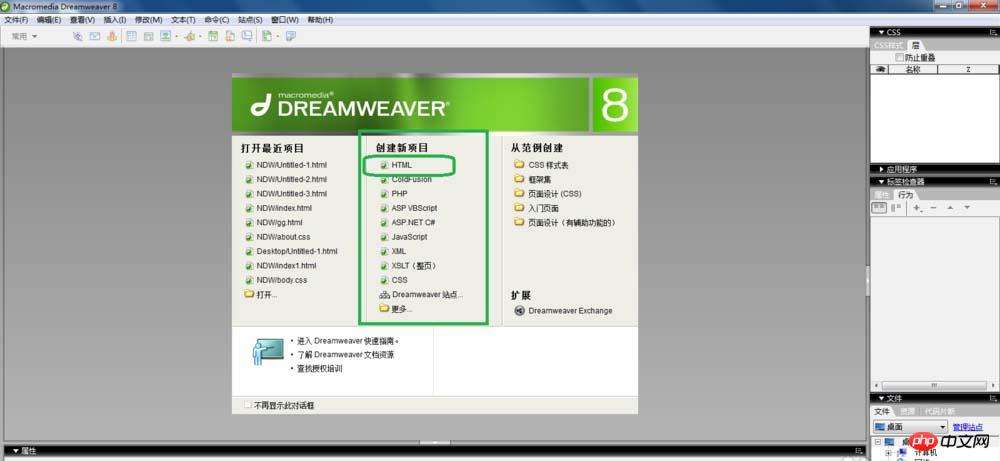The height and width of the screenshot is (461, 1000).
Task: Click the 名称 column header in Layers
Action: coord(913,70)
